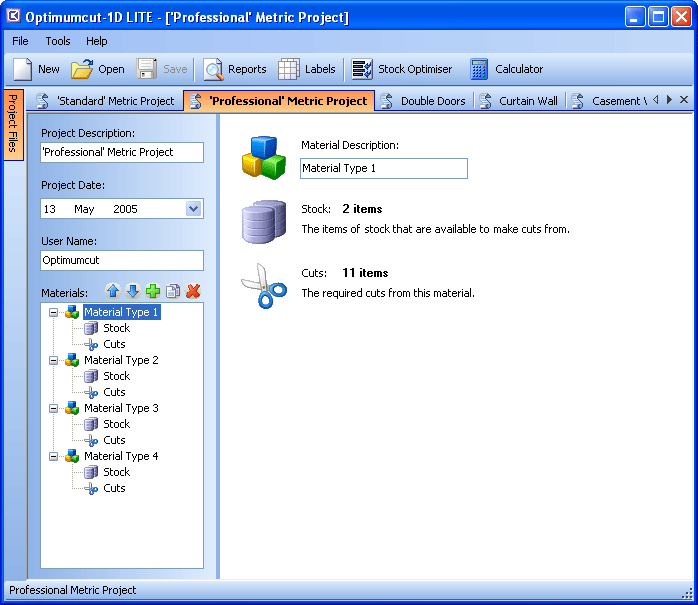698x605 pixels.
Task: Add a new material with the green plus
Action: [153, 291]
